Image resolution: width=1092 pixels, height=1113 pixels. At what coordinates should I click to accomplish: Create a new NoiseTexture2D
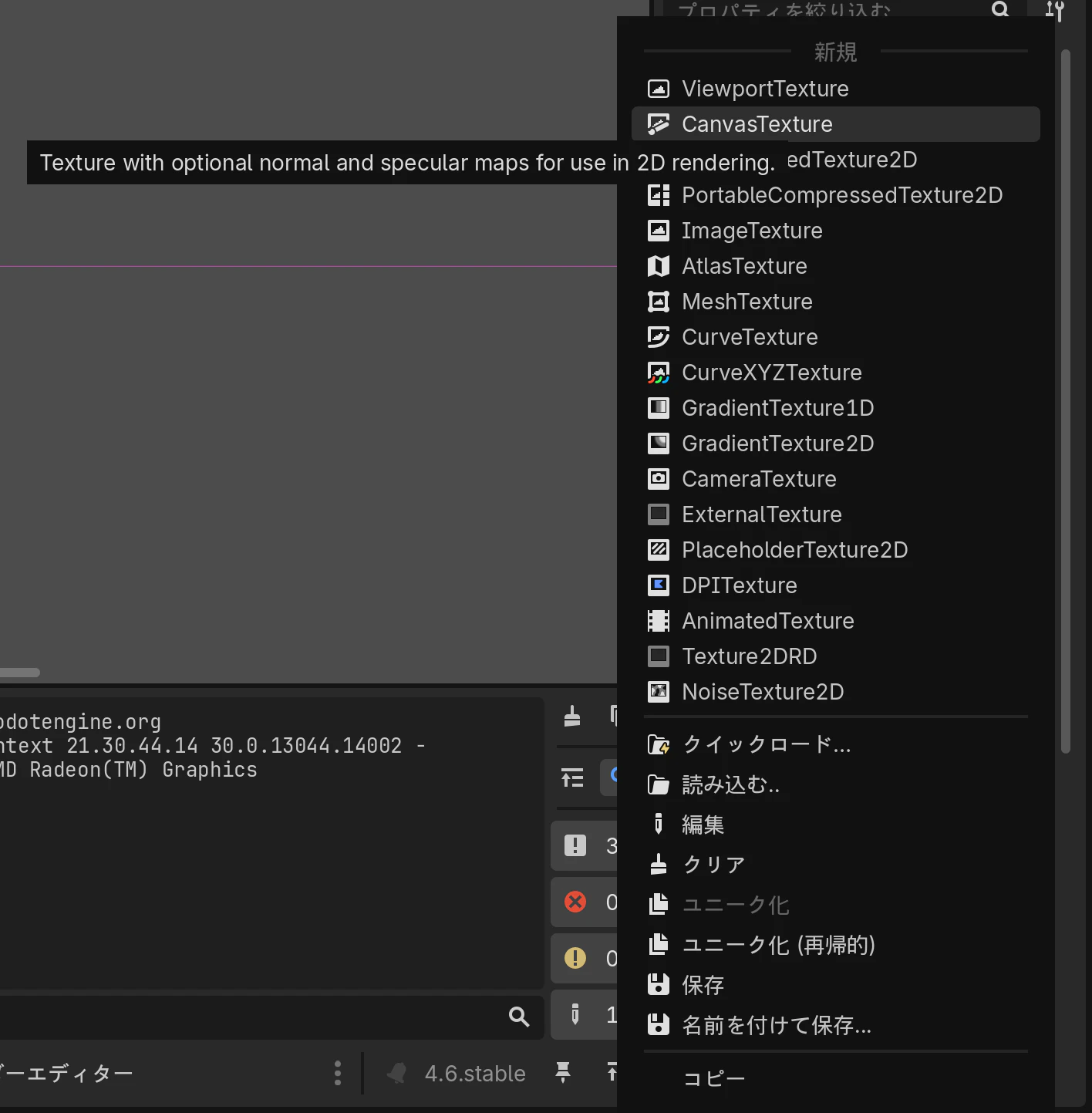tap(835, 692)
